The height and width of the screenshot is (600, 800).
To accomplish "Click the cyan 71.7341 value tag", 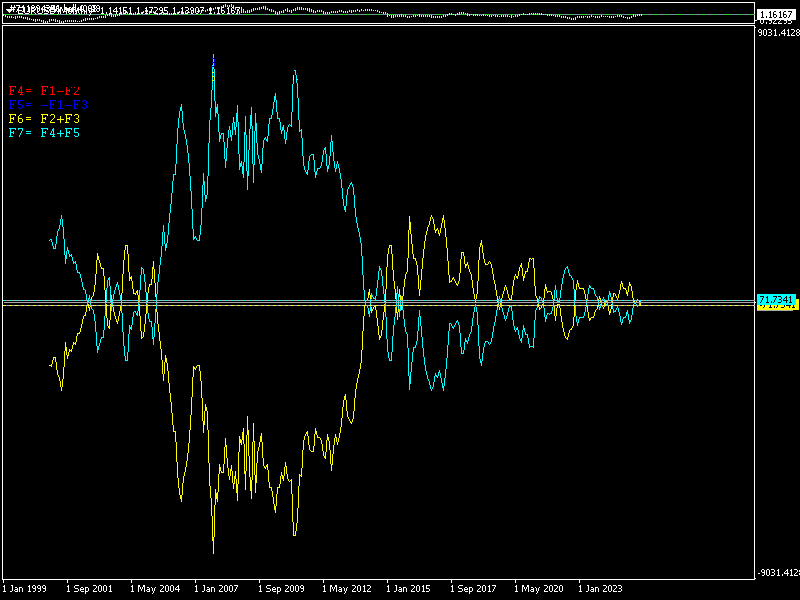I will point(776,299).
